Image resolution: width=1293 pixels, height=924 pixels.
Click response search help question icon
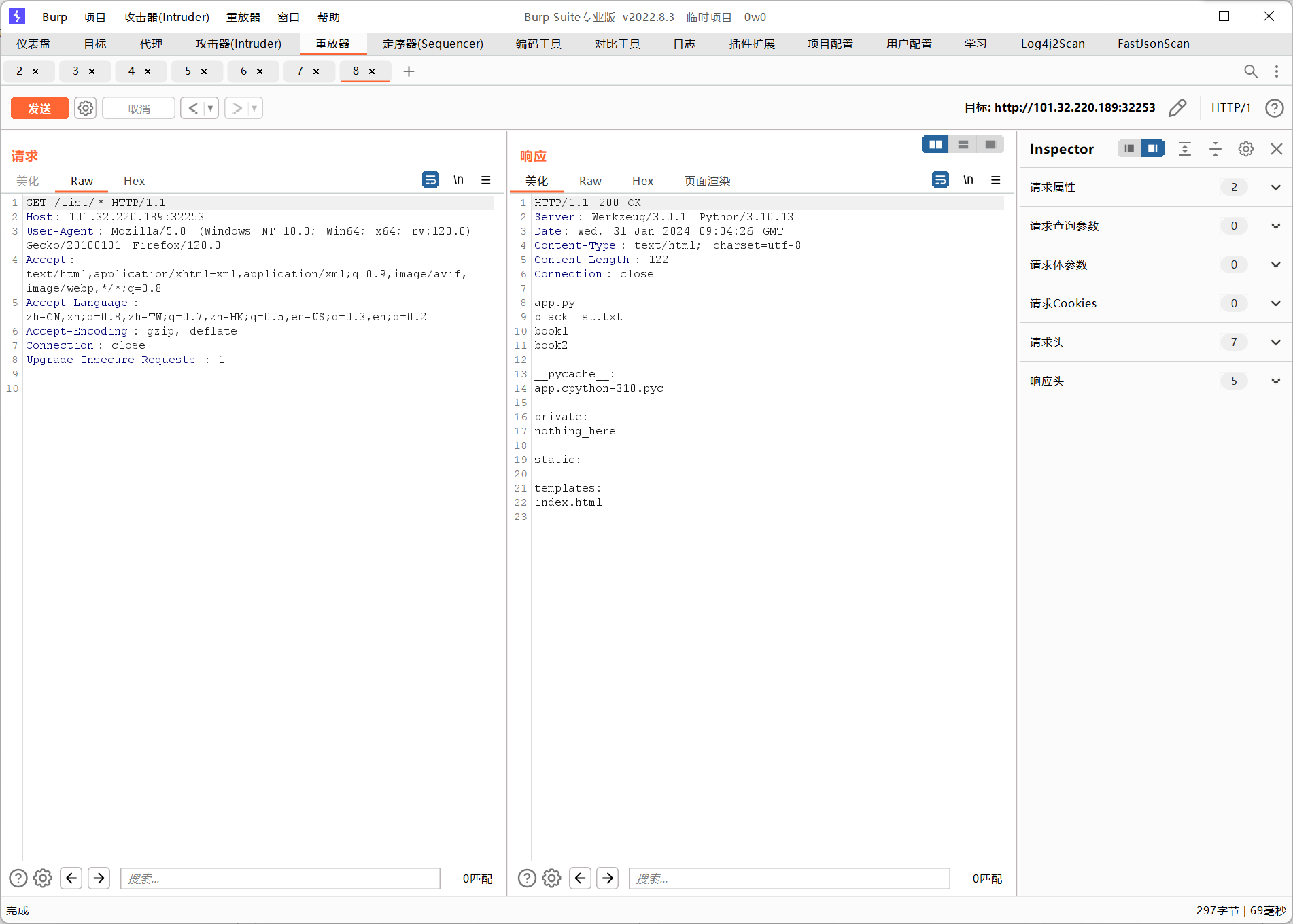coord(527,878)
